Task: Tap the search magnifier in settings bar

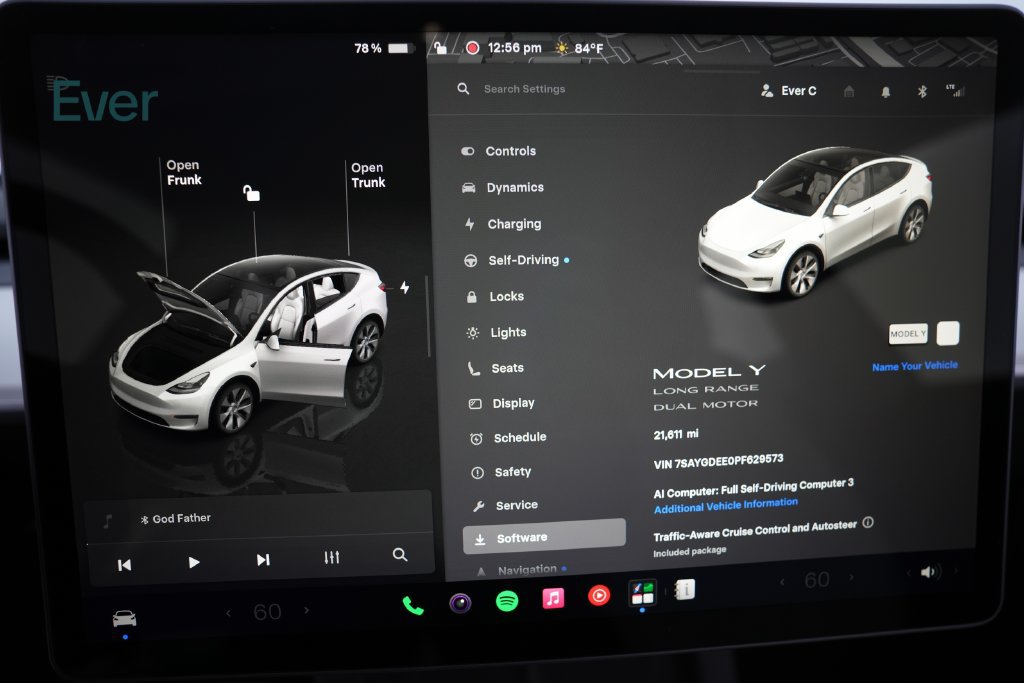Action: (463, 89)
